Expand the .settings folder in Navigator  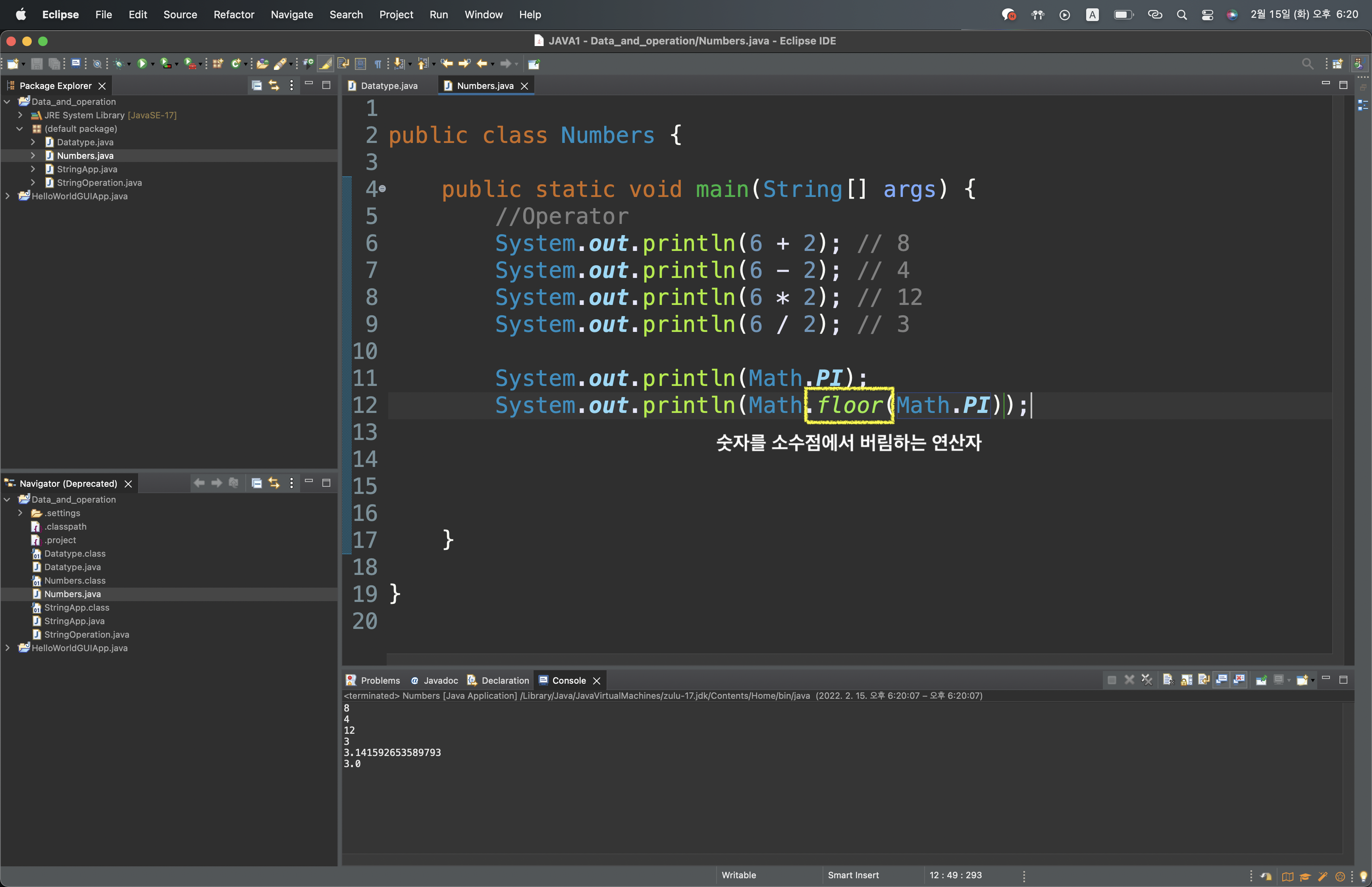(x=20, y=513)
